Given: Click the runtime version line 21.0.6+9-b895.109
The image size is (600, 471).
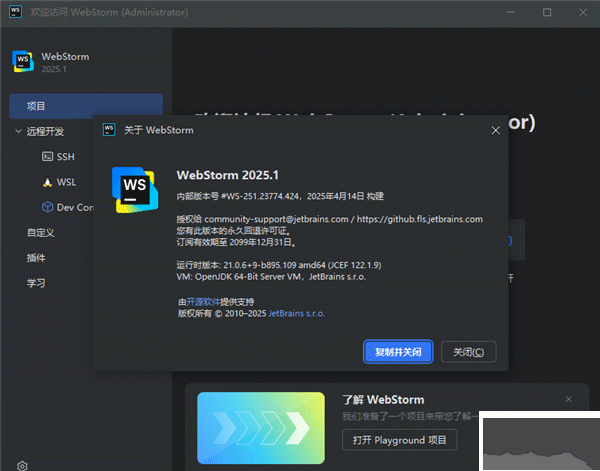Looking at the screenshot, I should point(279,265).
